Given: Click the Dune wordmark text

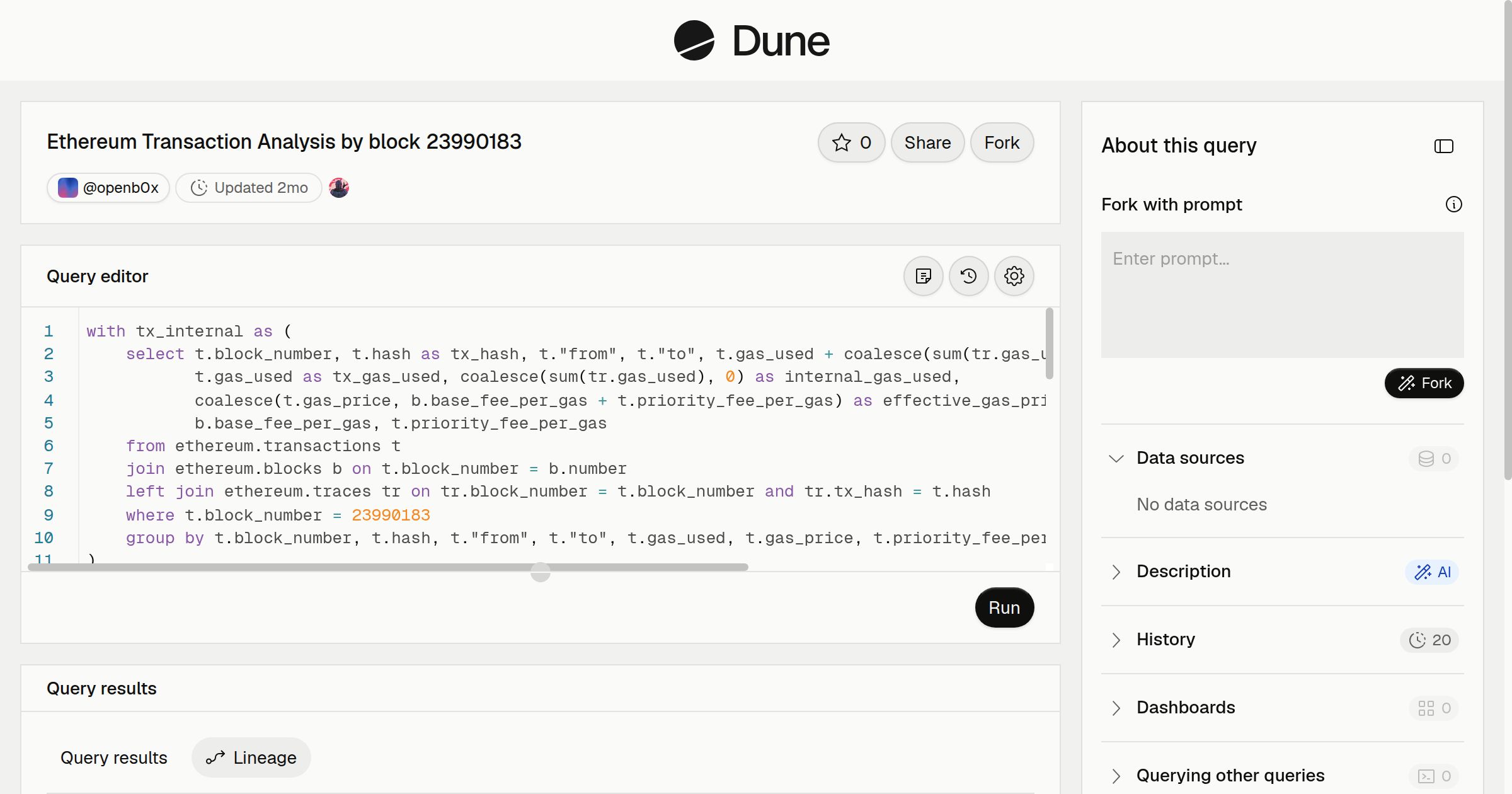Looking at the screenshot, I should 781,41.
